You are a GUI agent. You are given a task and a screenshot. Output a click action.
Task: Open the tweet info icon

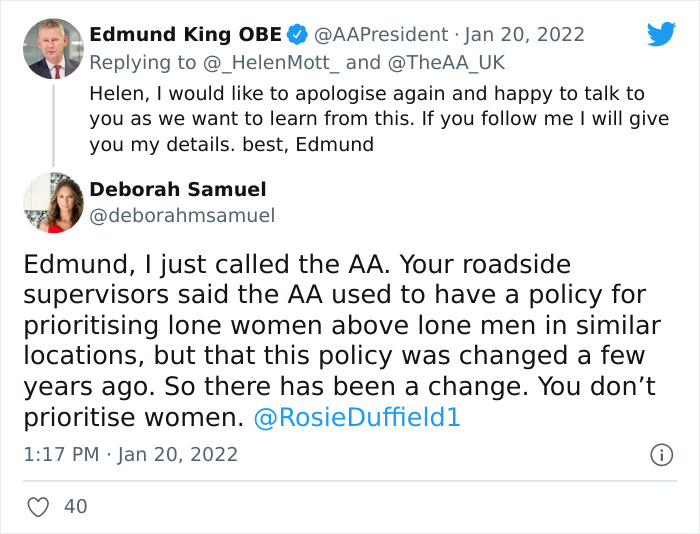(661, 455)
